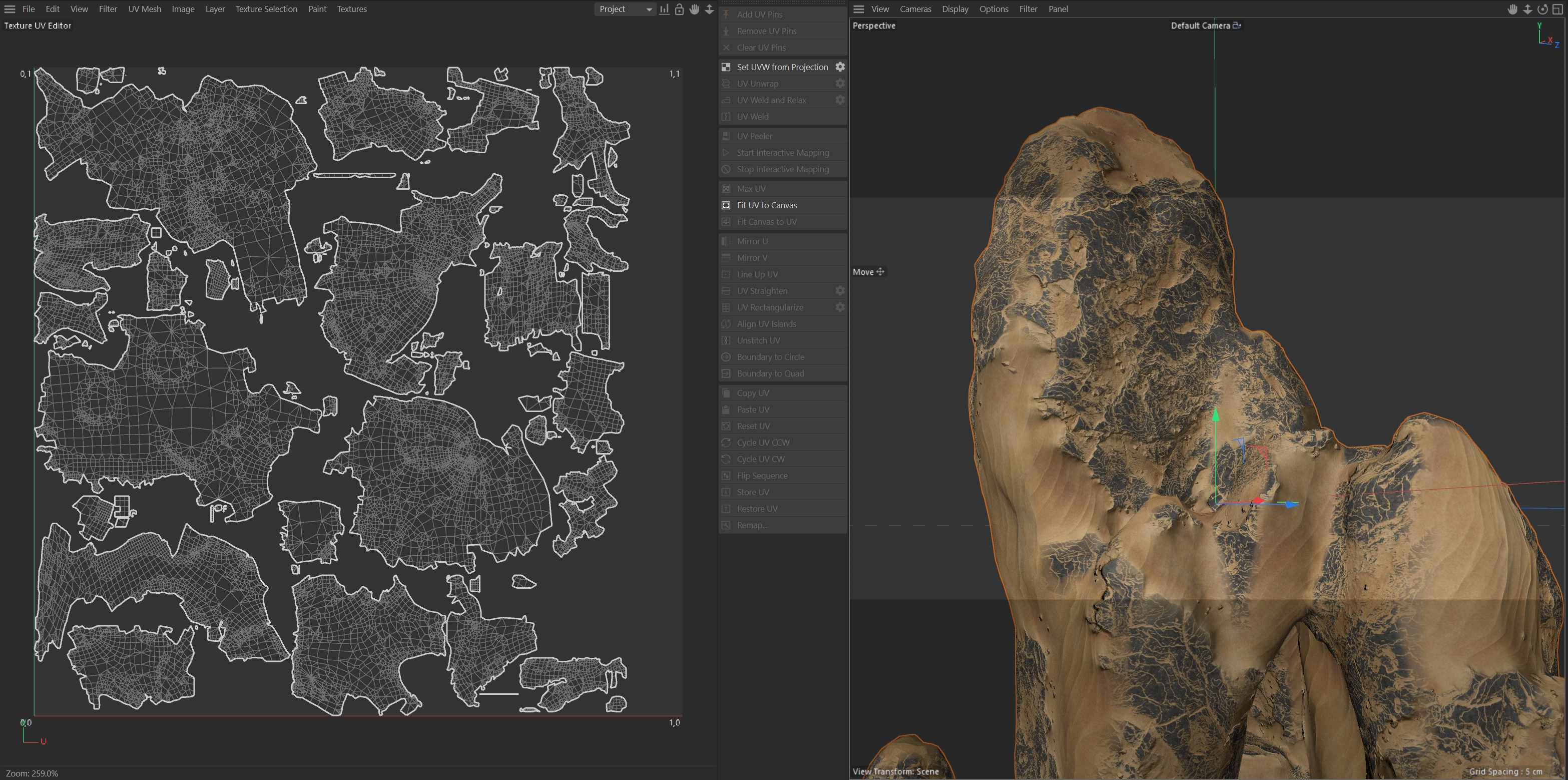
Task: Open the Cameras menu
Action: (915, 9)
